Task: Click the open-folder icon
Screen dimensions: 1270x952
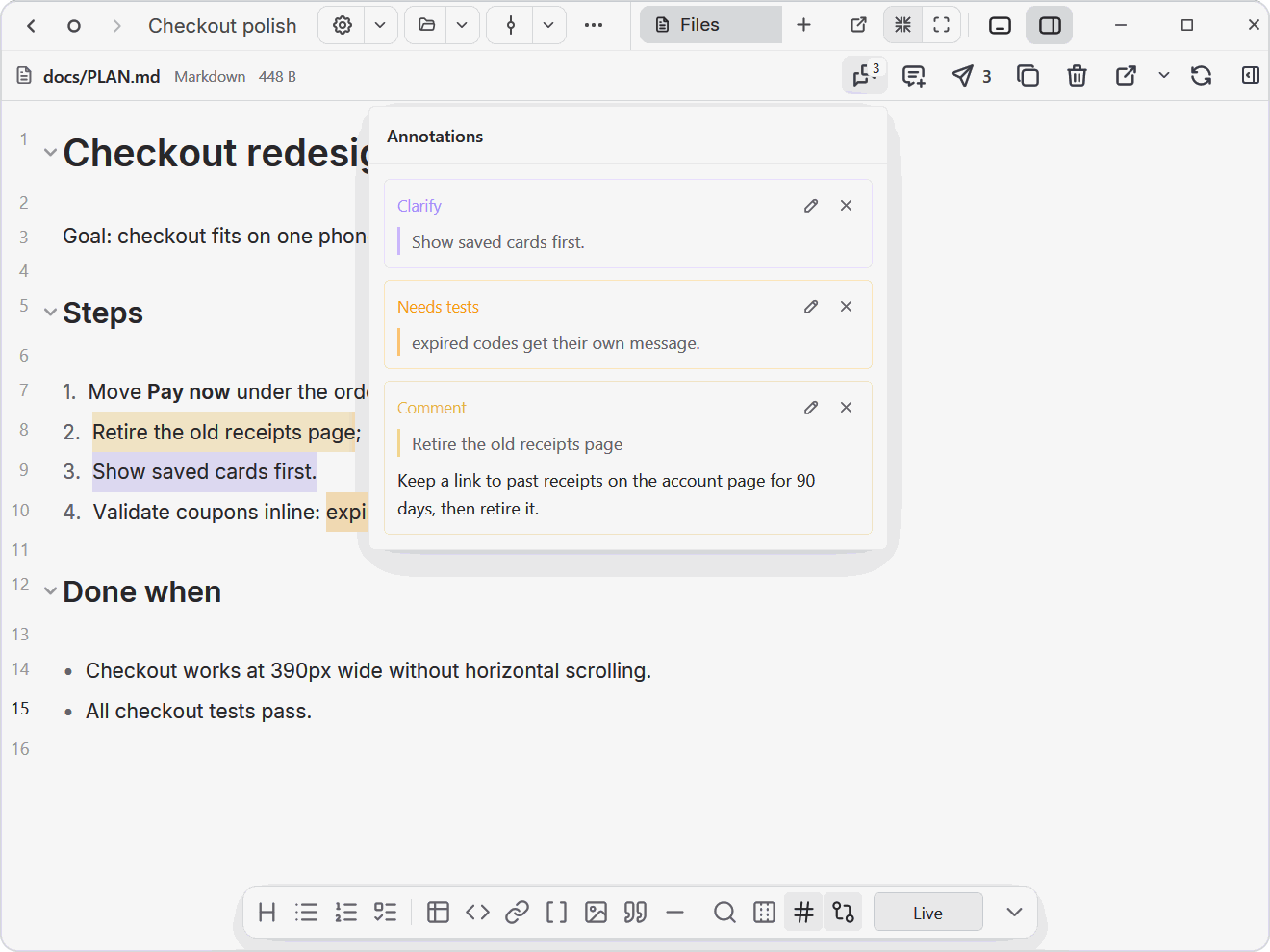Action: (427, 25)
